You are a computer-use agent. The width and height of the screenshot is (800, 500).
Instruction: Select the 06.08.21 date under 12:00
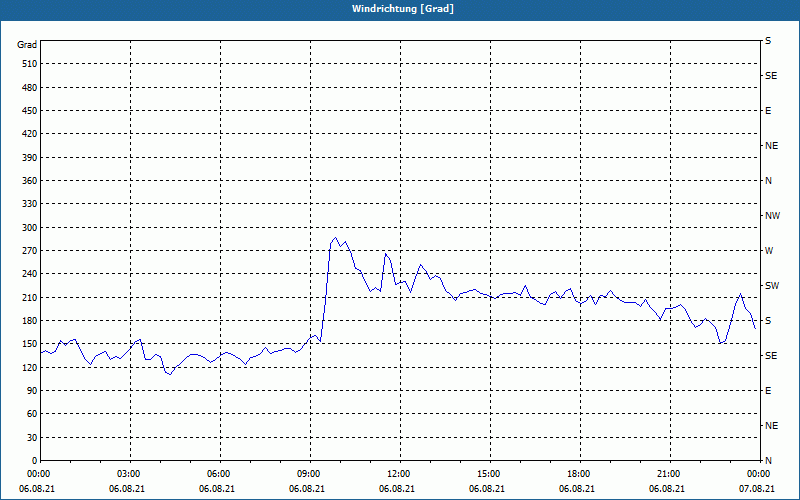(x=397, y=489)
